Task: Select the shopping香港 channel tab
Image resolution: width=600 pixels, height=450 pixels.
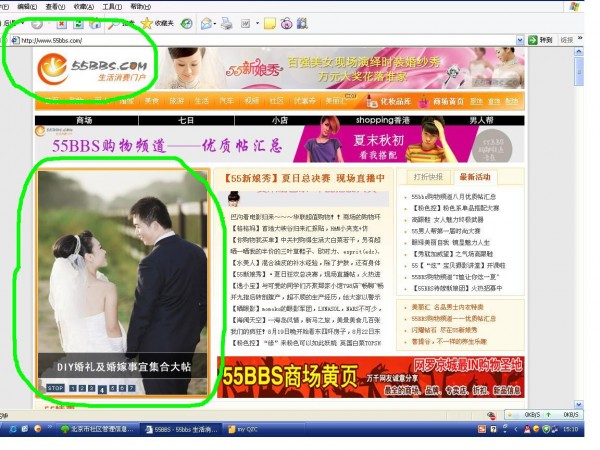Action: pos(383,120)
